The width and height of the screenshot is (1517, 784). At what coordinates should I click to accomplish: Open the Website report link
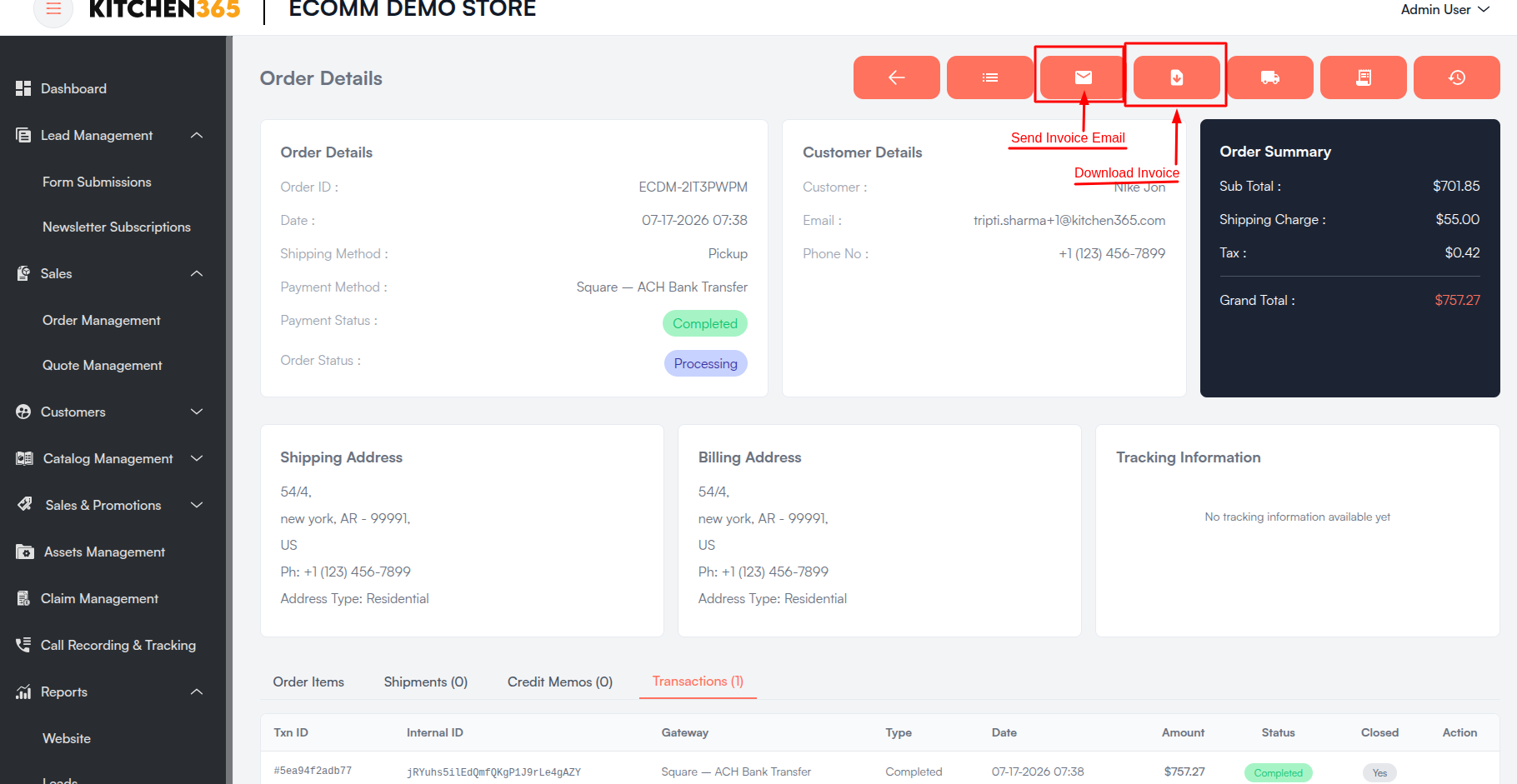pos(67,738)
